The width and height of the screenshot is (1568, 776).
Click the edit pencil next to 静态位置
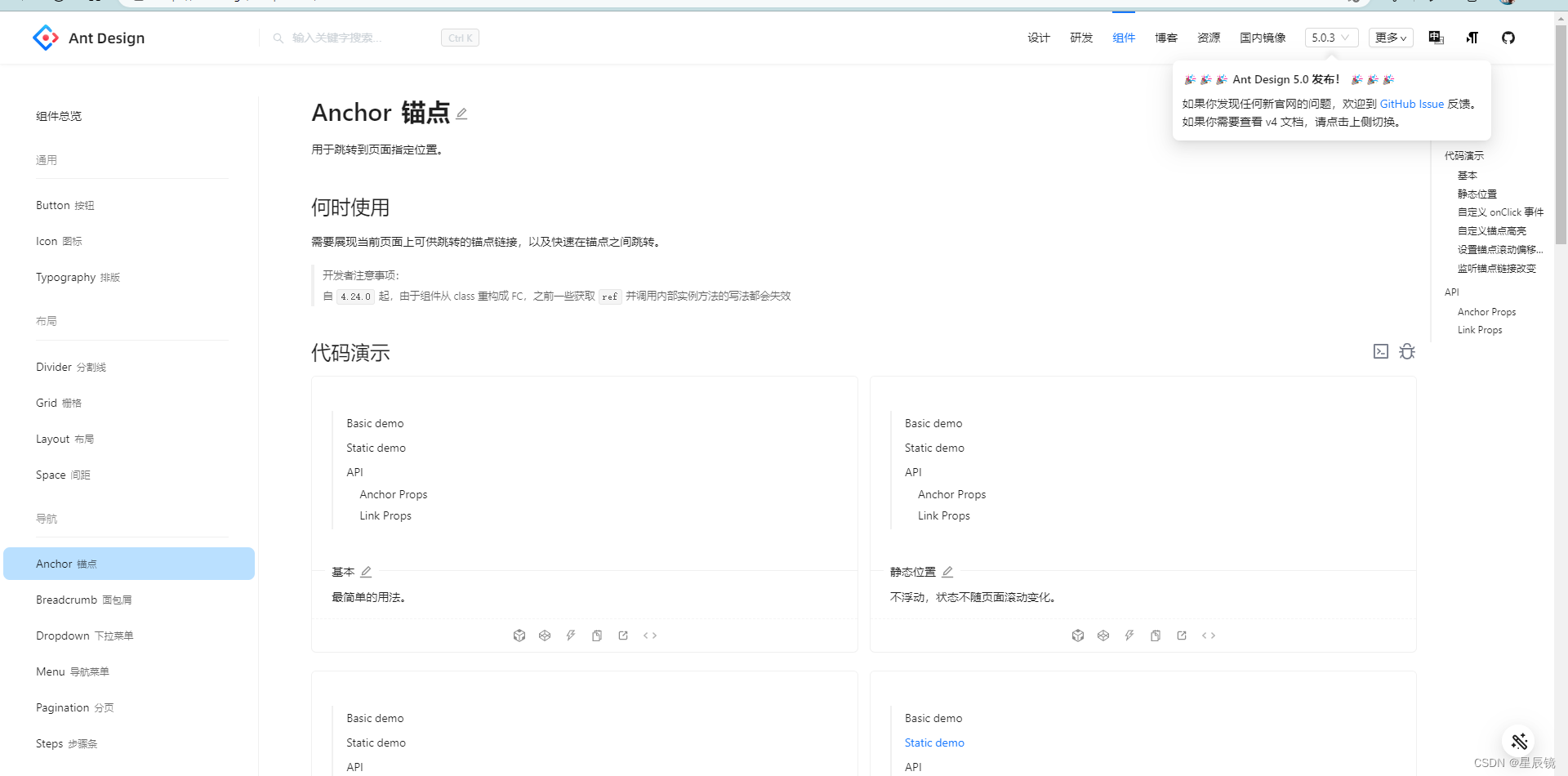coord(947,572)
